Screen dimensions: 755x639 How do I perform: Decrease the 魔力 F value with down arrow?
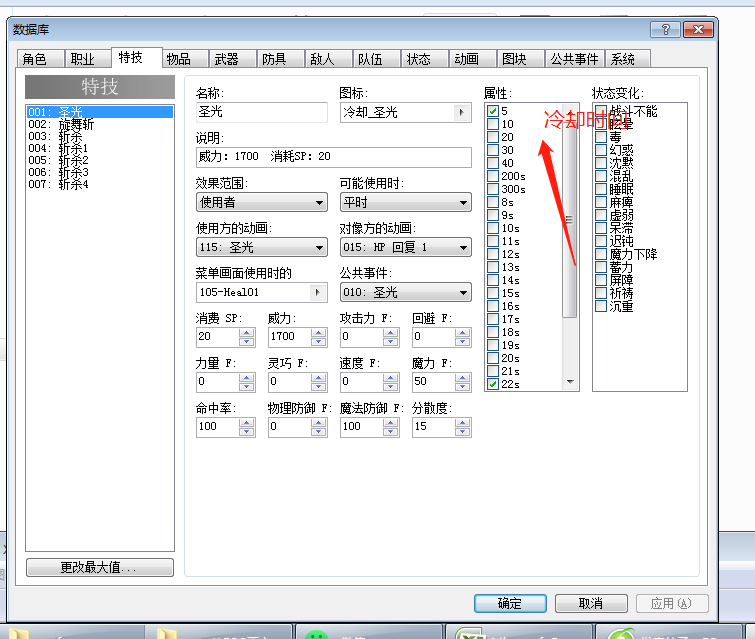[462, 386]
